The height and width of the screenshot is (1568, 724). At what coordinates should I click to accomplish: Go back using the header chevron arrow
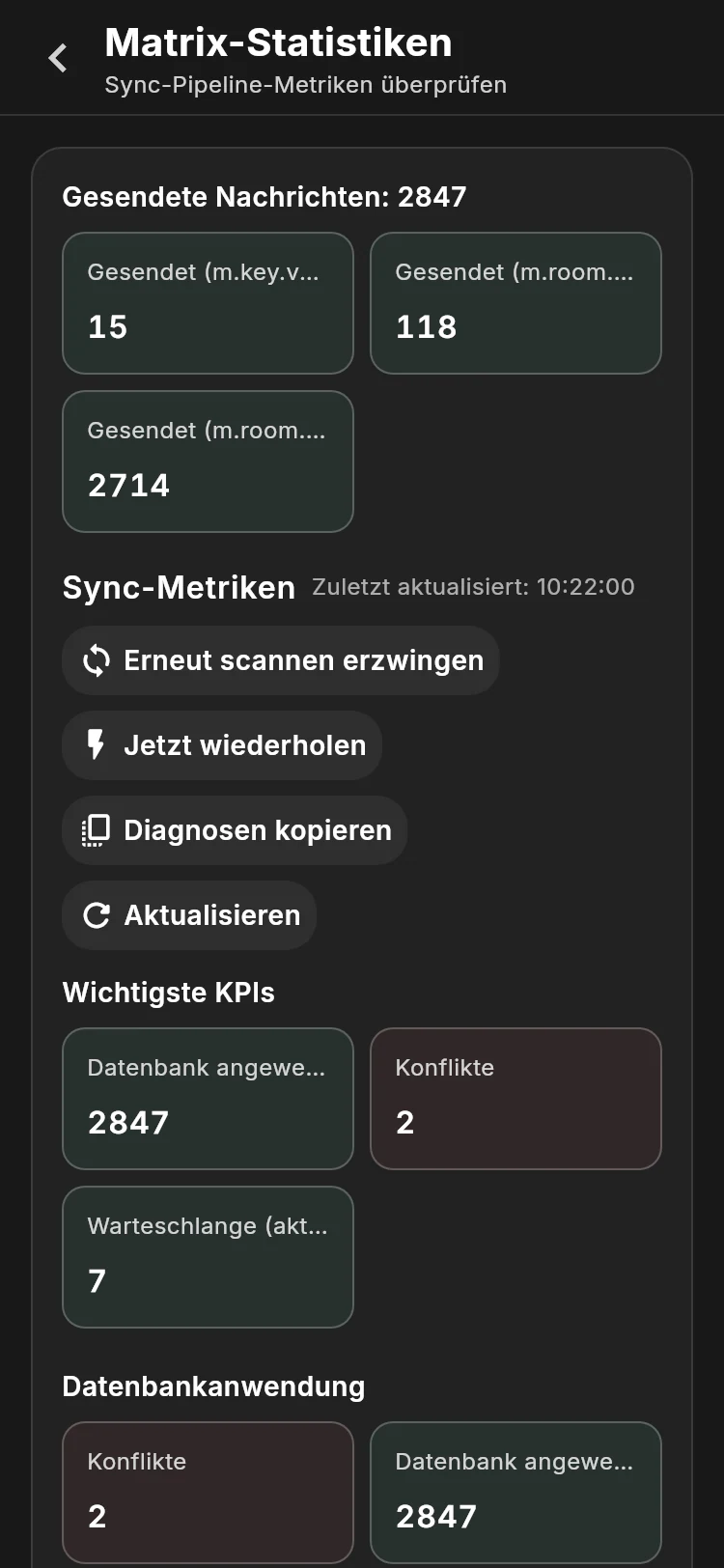pos(58,58)
